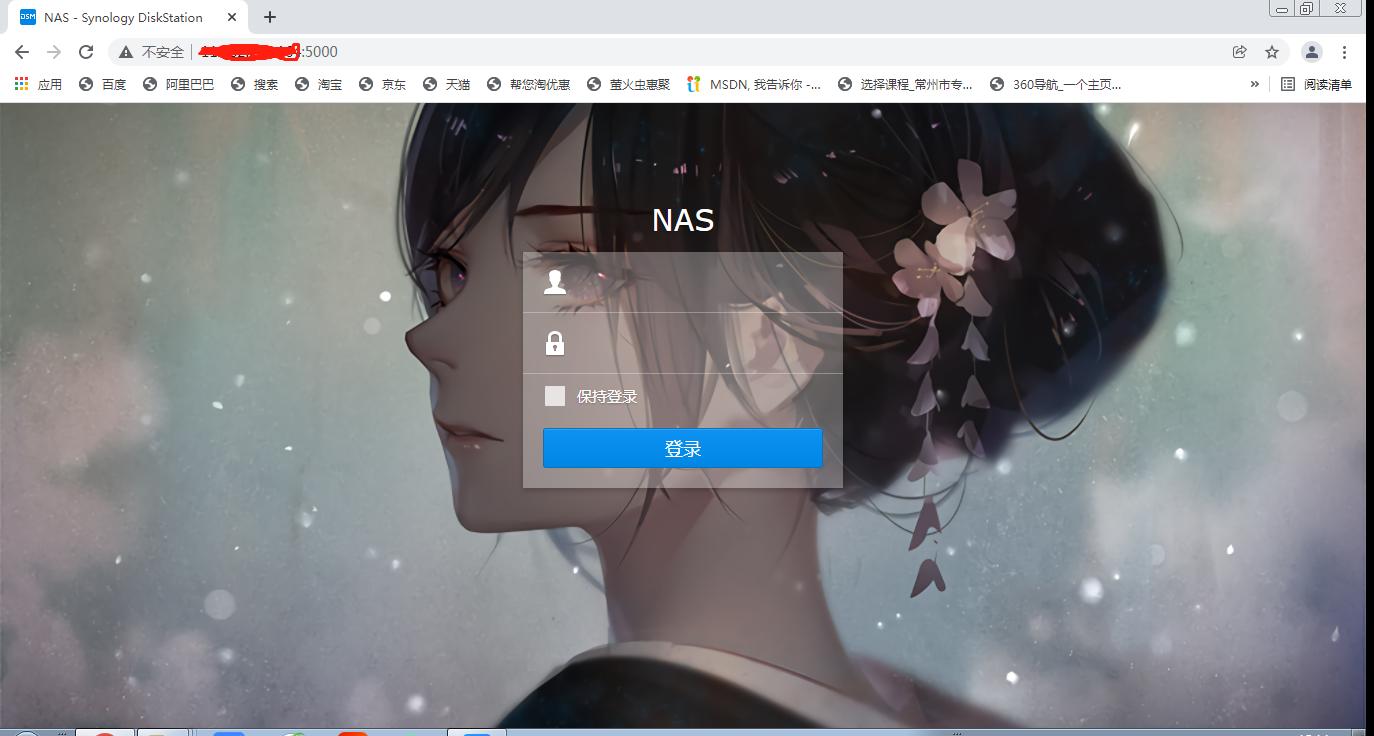The width and height of the screenshot is (1374, 736).
Task: Click the username input field
Action: [690, 282]
